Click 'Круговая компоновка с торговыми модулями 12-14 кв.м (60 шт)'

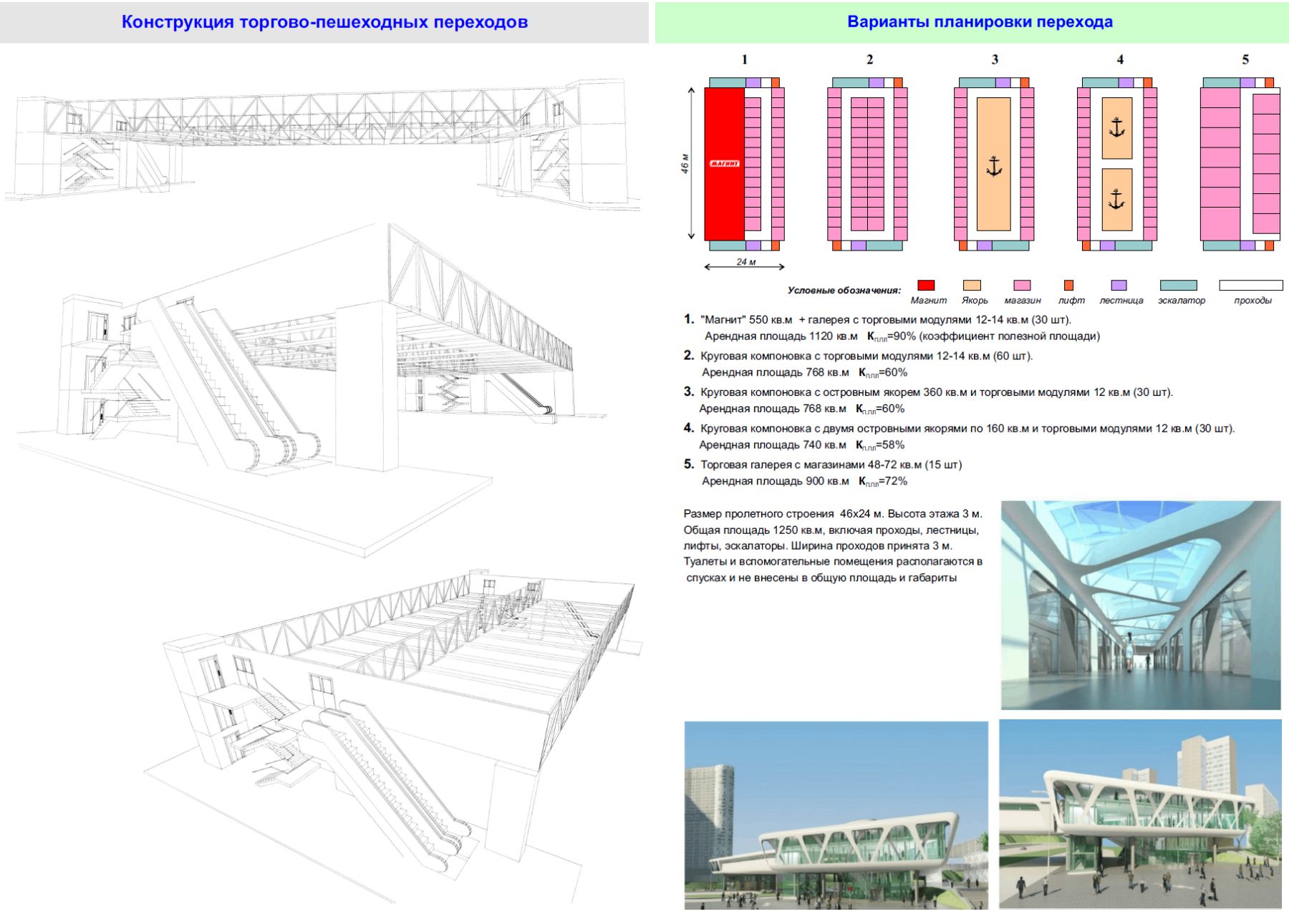tap(866, 356)
